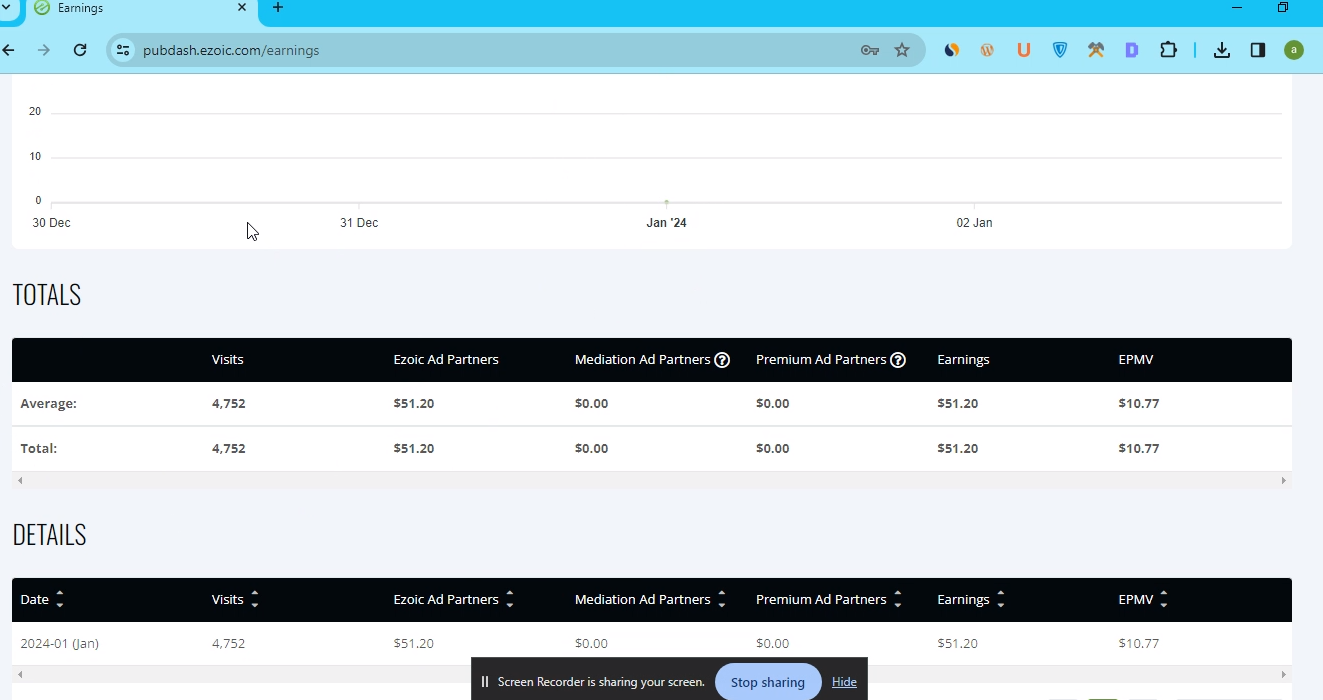1323x700 pixels.
Task: Open a new browser tab
Action: [278, 8]
